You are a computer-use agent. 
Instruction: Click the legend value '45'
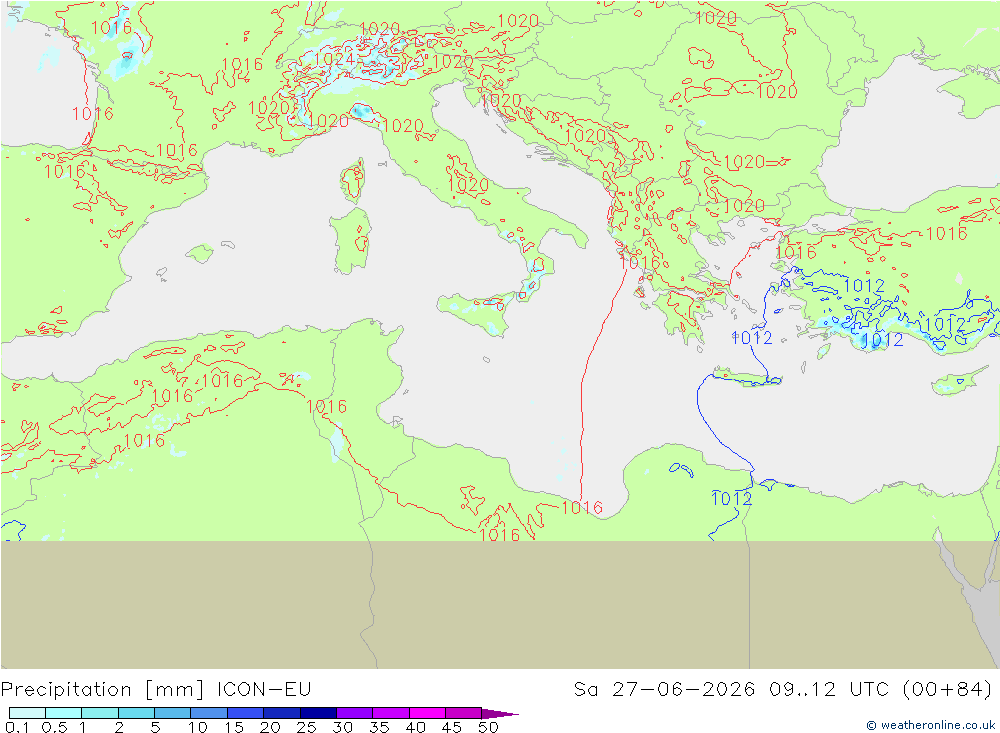click(452, 727)
